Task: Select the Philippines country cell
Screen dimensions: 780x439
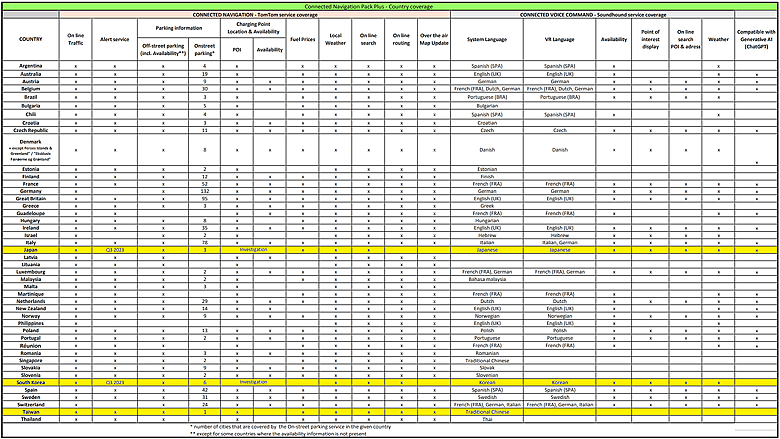Action: click(x=31, y=323)
